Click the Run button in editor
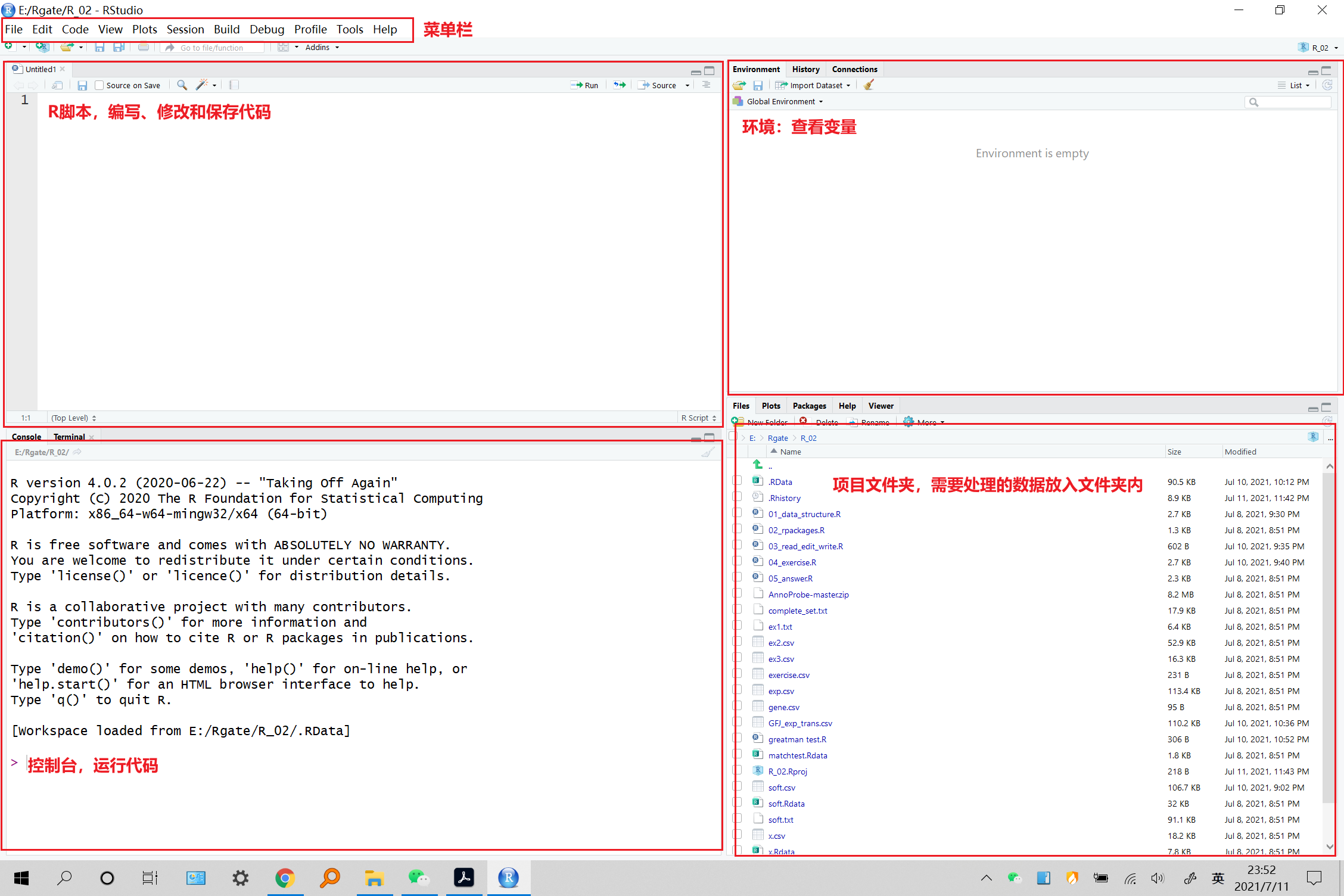The width and height of the screenshot is (1344, 896). [x=584, y=85]
